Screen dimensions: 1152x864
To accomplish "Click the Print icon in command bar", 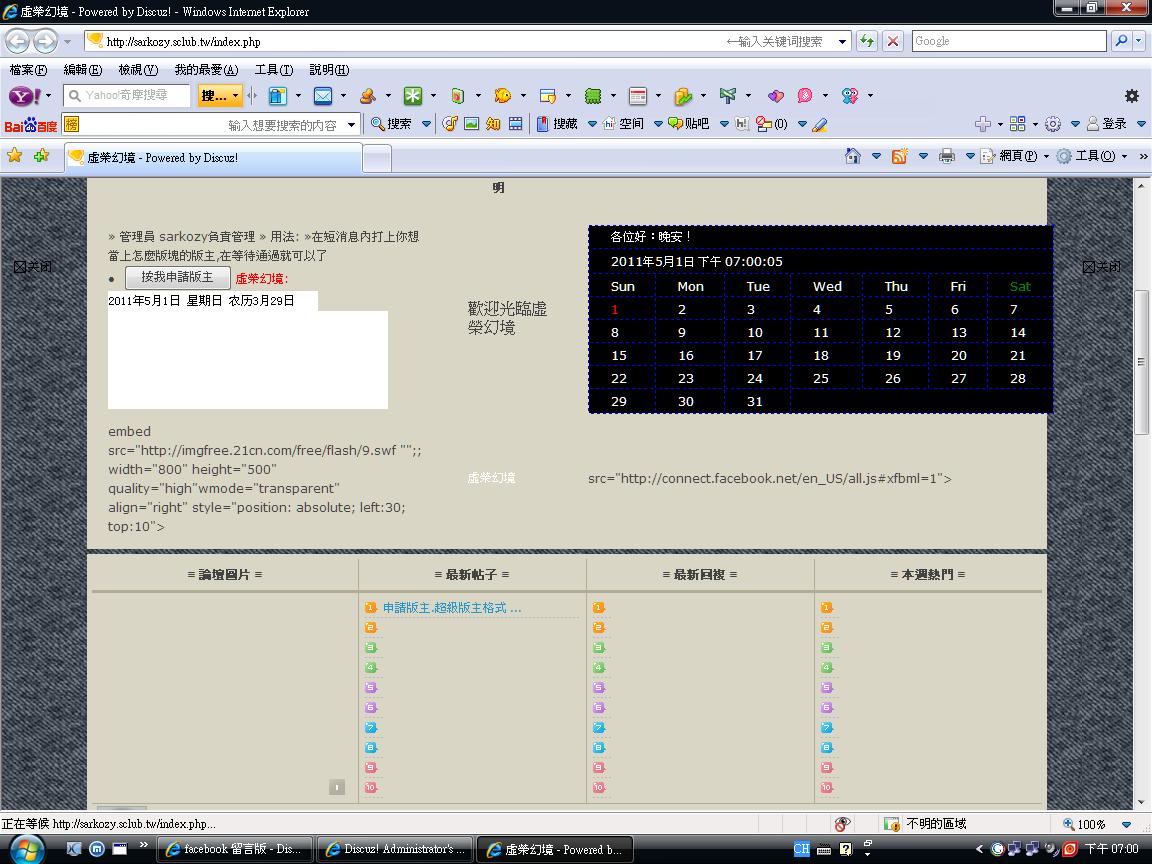I will tap(946, 156).
